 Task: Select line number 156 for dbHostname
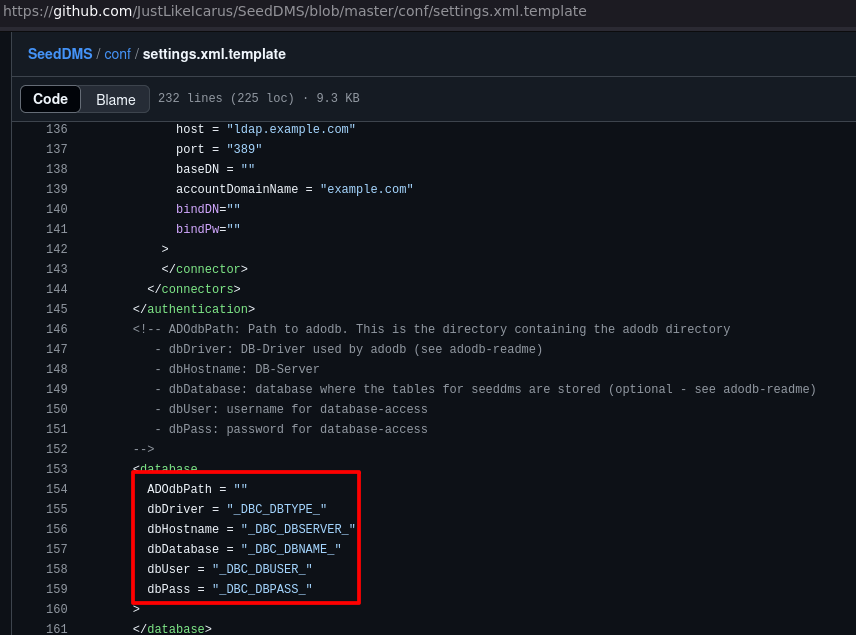point(57,529)
